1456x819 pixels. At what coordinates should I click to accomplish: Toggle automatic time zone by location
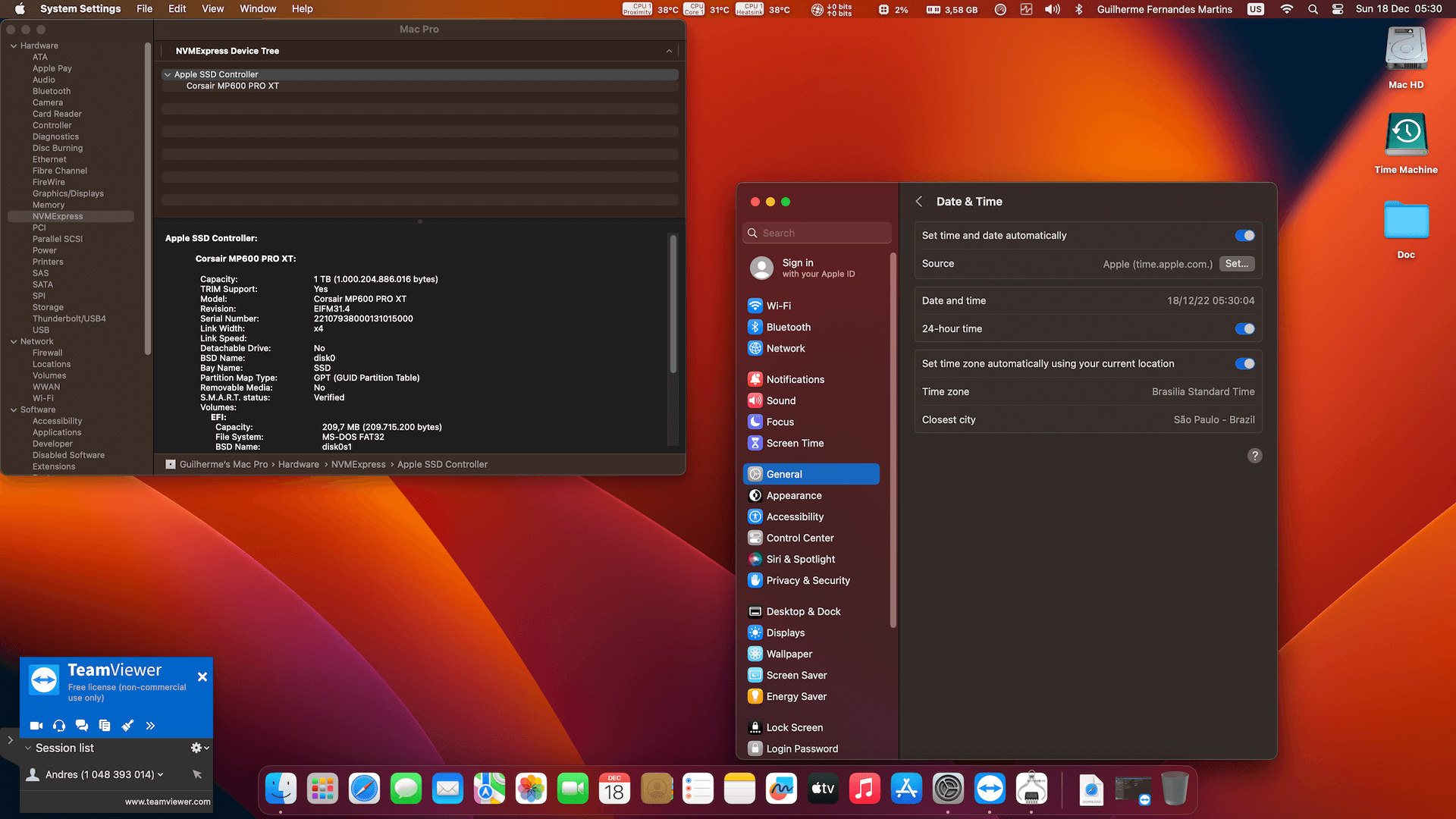(1244, 364)
